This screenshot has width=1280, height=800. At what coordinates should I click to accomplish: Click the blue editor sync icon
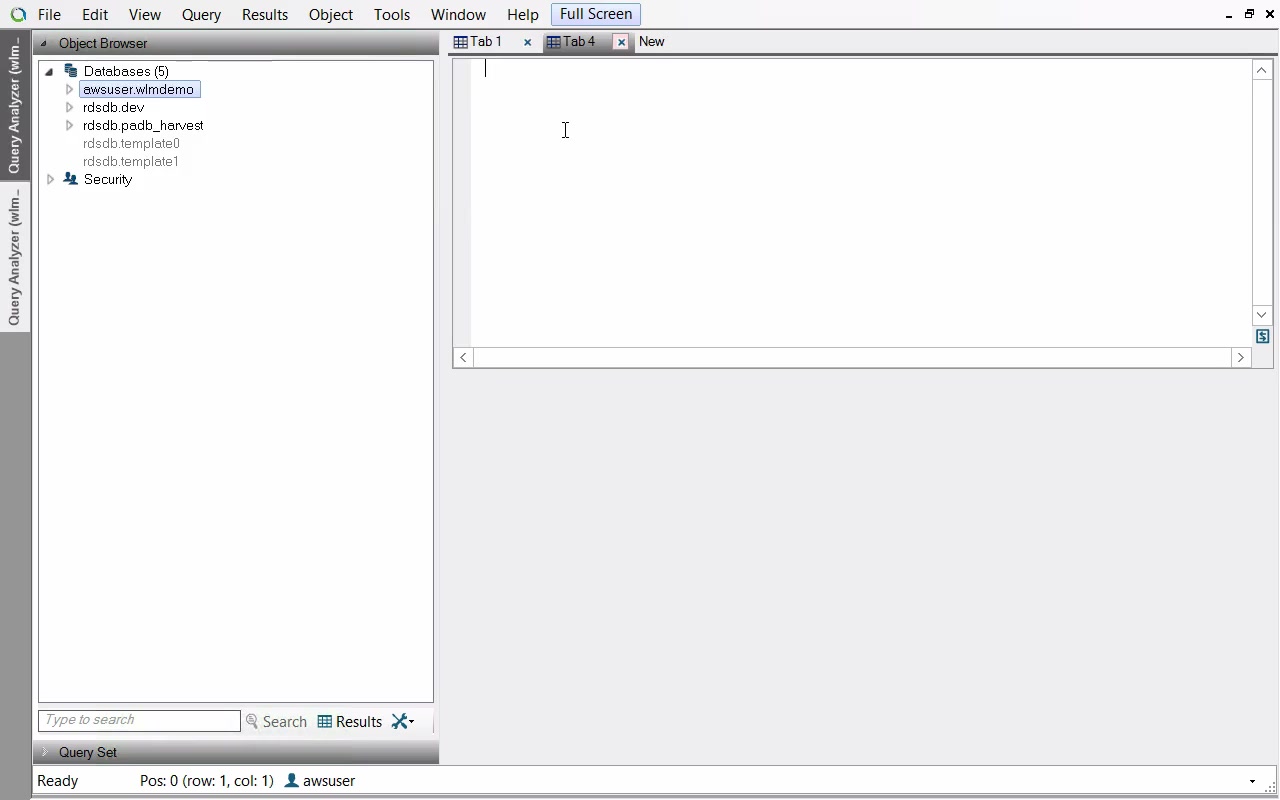click(1263, 337)
